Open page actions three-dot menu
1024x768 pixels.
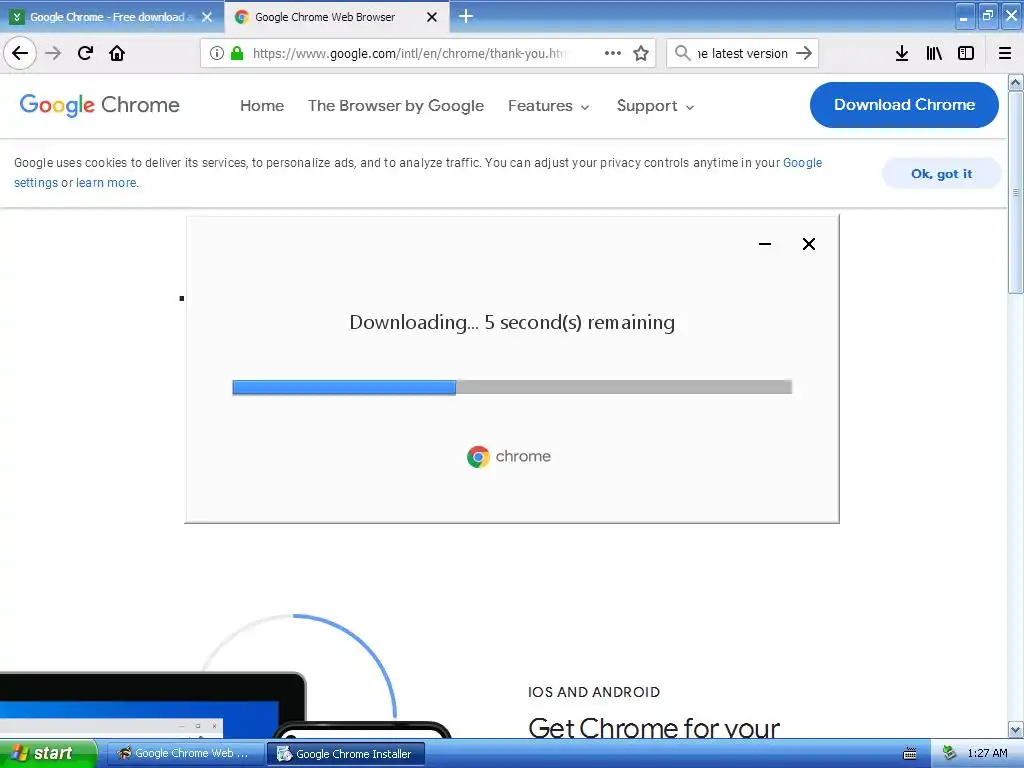613,53
